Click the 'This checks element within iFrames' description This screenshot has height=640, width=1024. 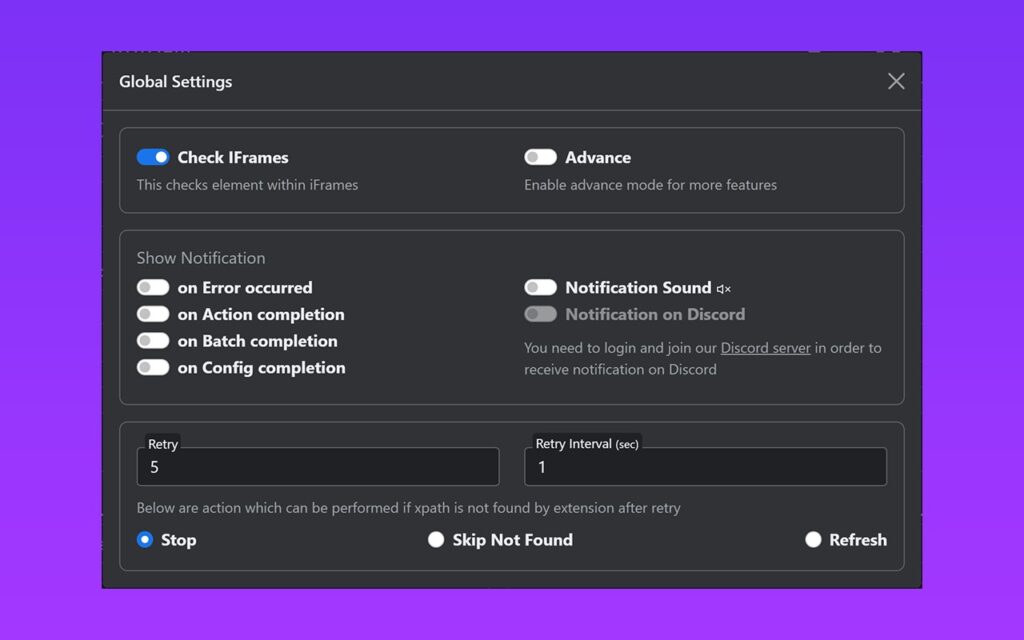coord(247,185)
